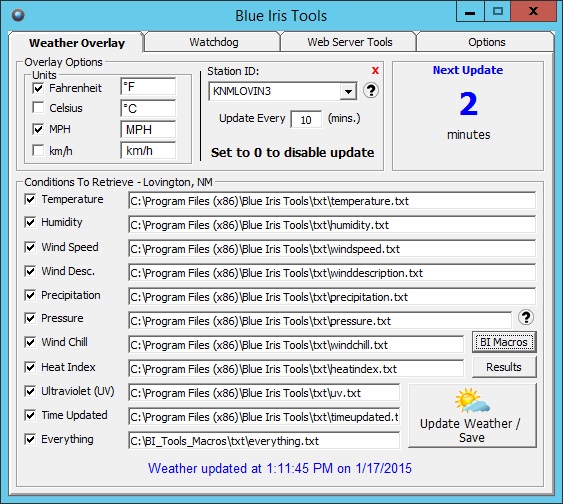Disable the Wind Chill checkbox
The height and width of the screenshot is (504, 563).
tap(30, 342)
